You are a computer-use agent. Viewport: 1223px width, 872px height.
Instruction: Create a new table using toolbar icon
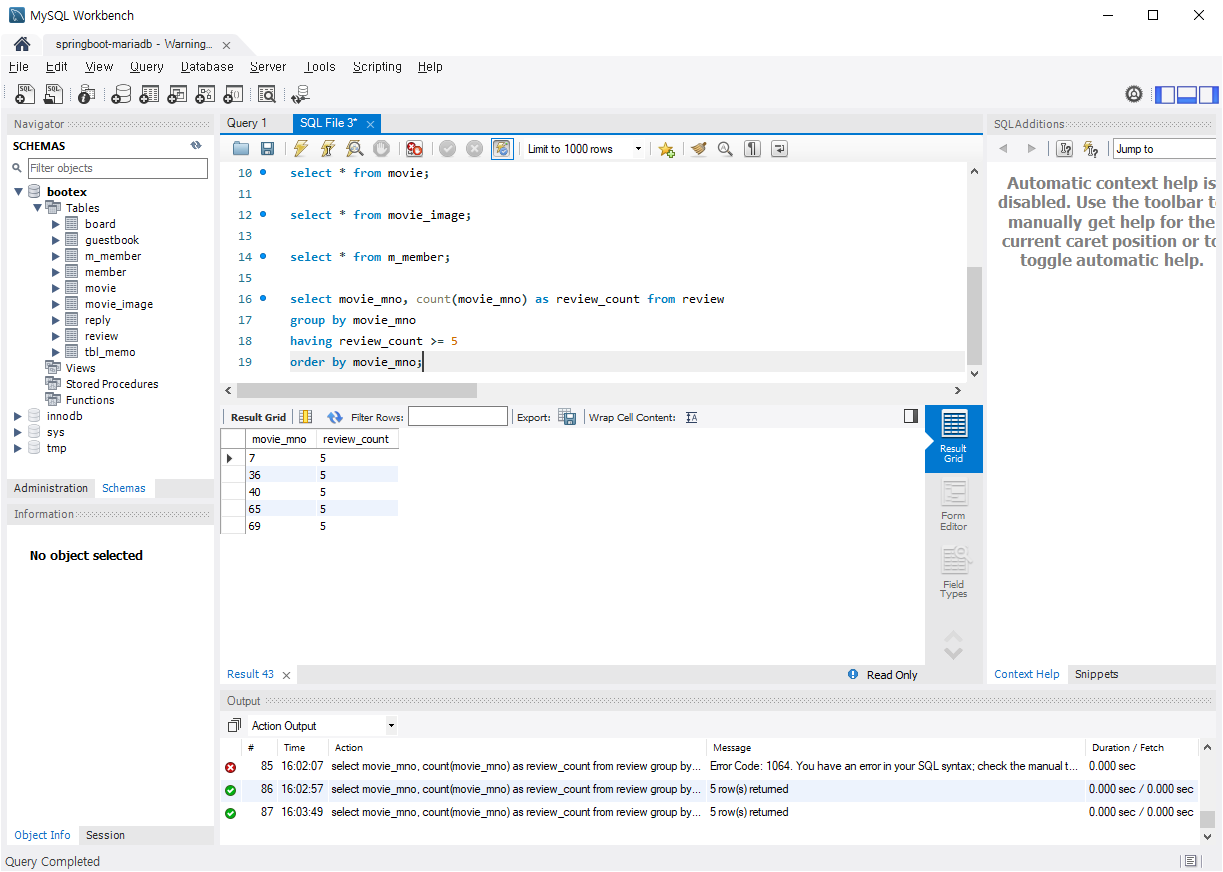[149, 94]
